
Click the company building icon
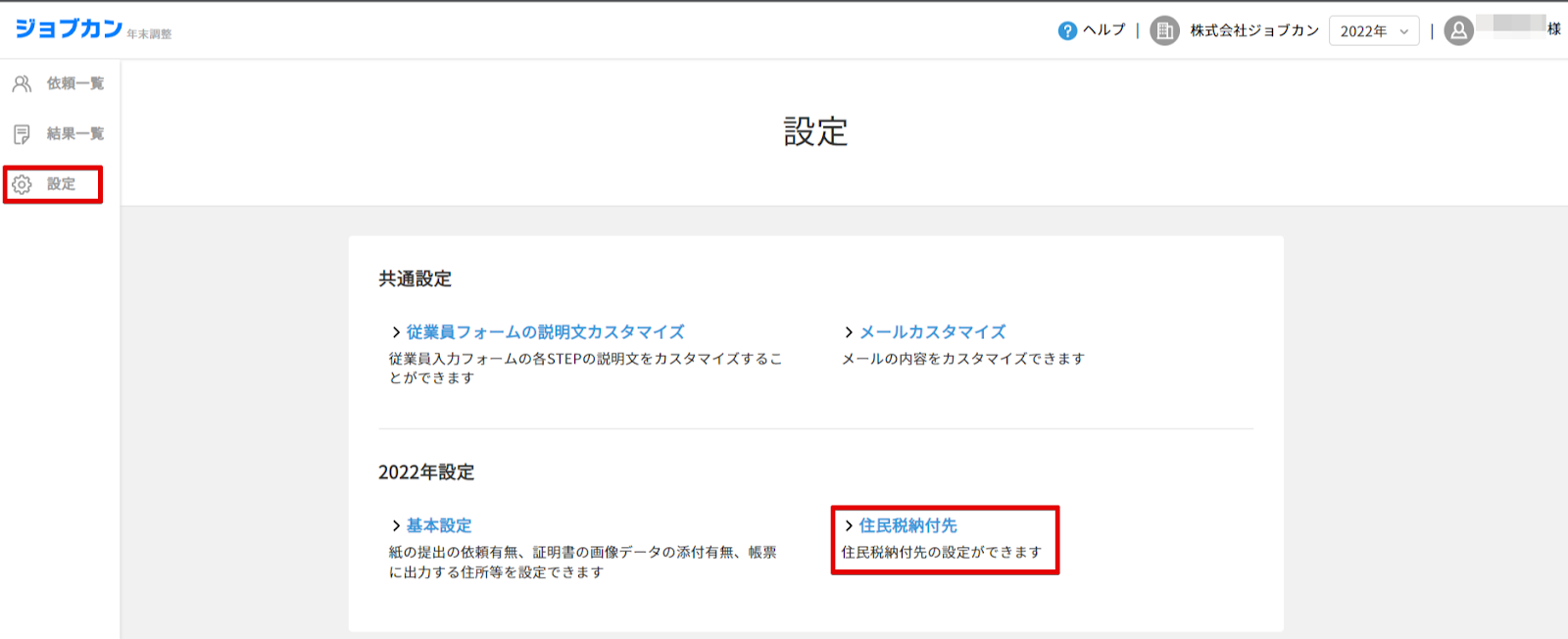pyautogui.click(x=1164, y=31)
